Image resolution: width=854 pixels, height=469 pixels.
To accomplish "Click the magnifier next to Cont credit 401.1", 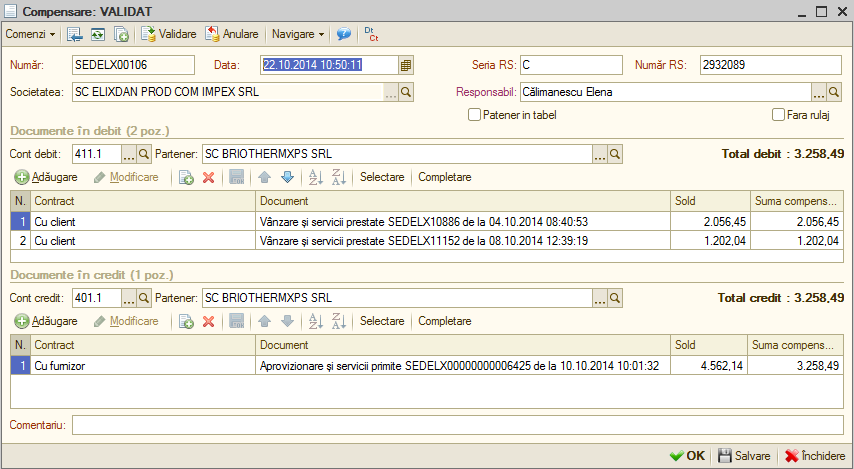I will pos(143,298).
